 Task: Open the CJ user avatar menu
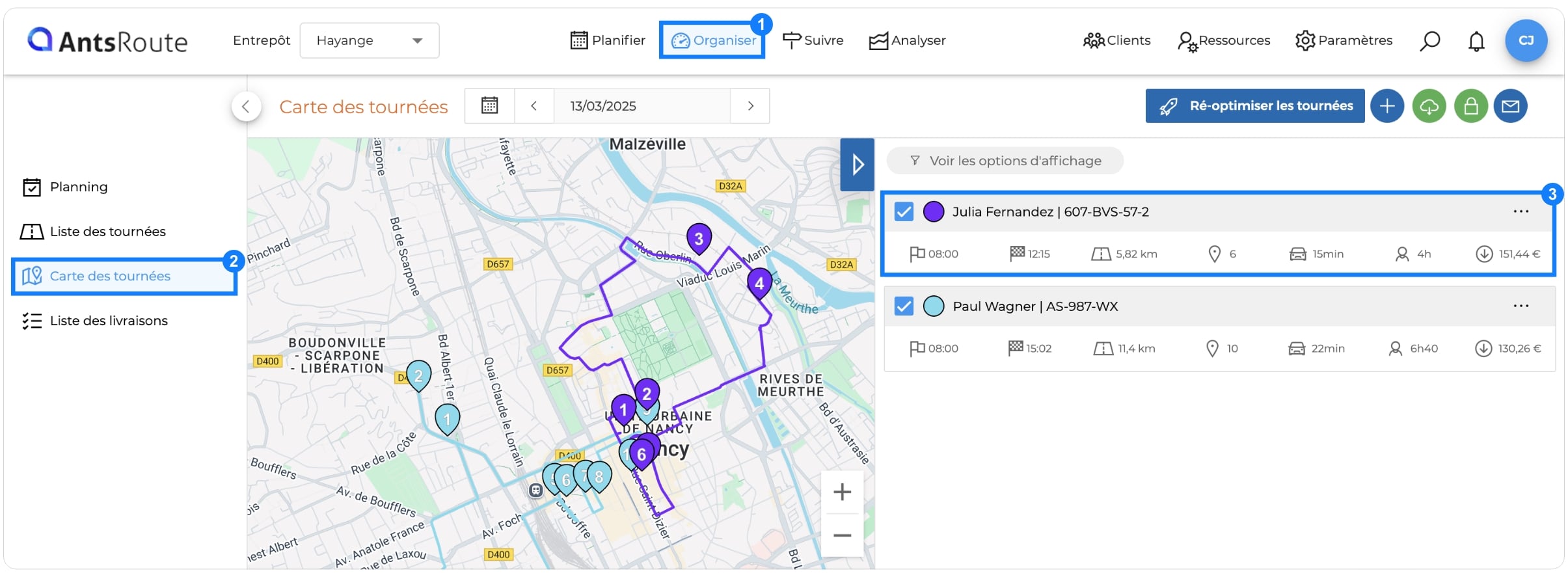pyautogui.click(x=1526, y=40)
